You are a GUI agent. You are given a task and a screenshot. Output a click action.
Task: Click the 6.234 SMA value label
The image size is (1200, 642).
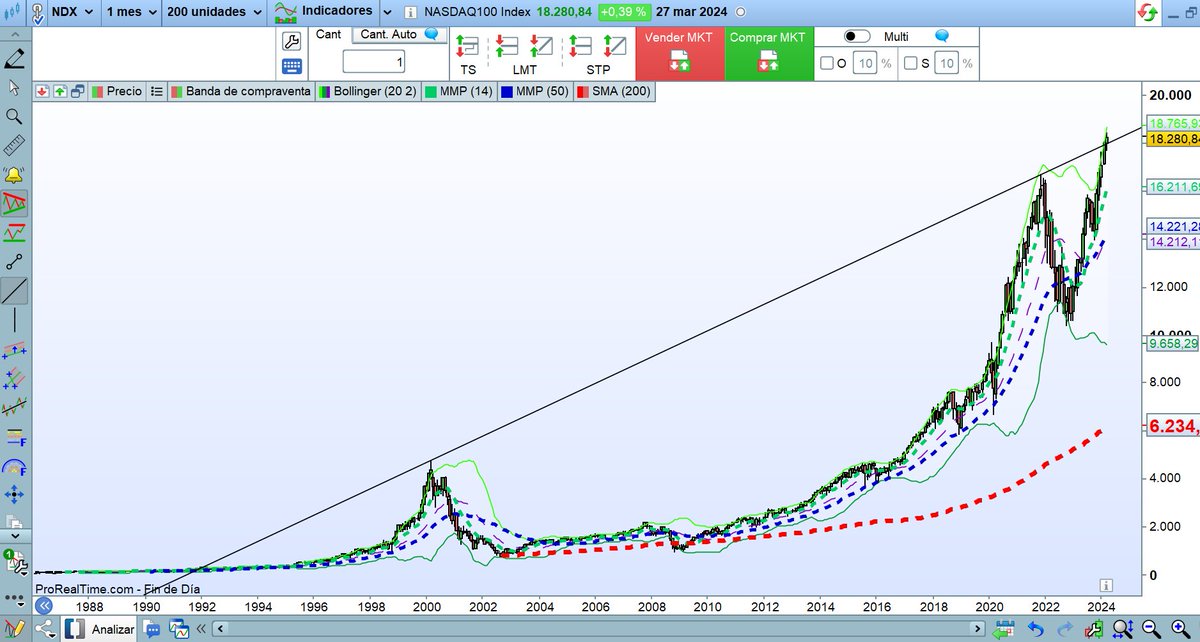pos(1172,425)
